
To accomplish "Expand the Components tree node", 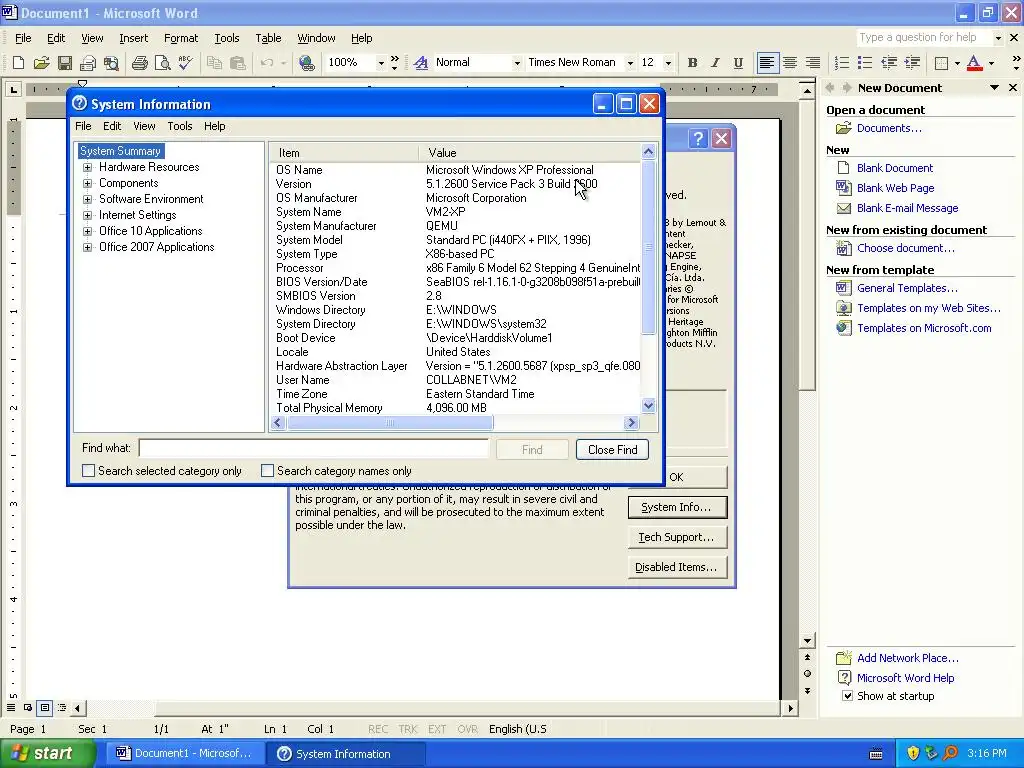I will tap(87, 184).
